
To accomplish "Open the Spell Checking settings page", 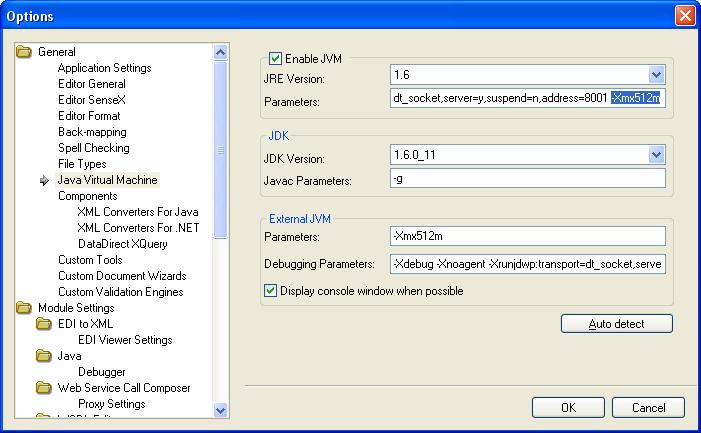I will (95, 148).
